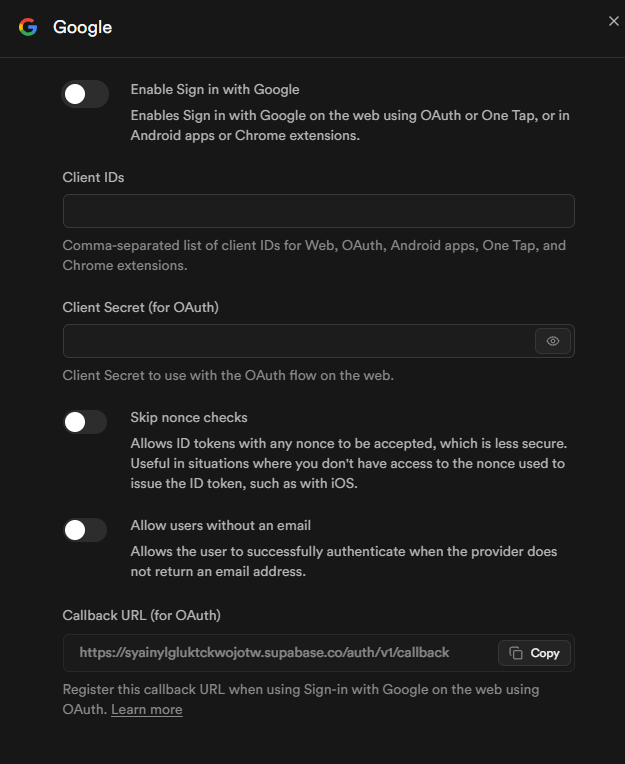Close the Google provider panel
The width and height of the screenshot is (625, 764).
[614, 21]
